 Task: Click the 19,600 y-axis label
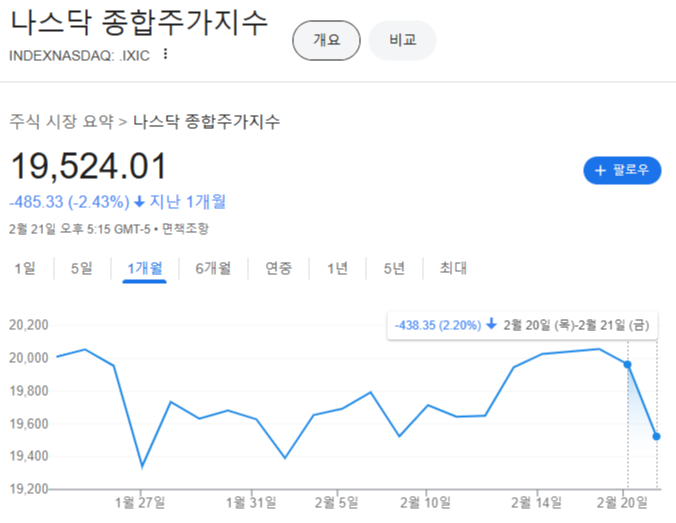coord(28,423)
